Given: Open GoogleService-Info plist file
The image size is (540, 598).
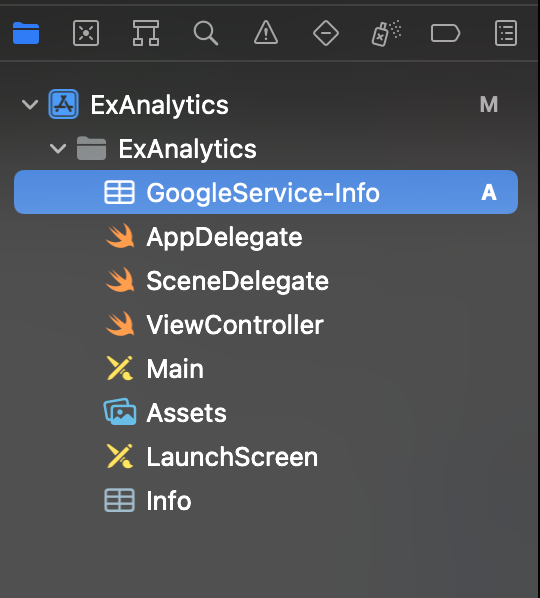Looking at the screenshot, I should point(266,192).
